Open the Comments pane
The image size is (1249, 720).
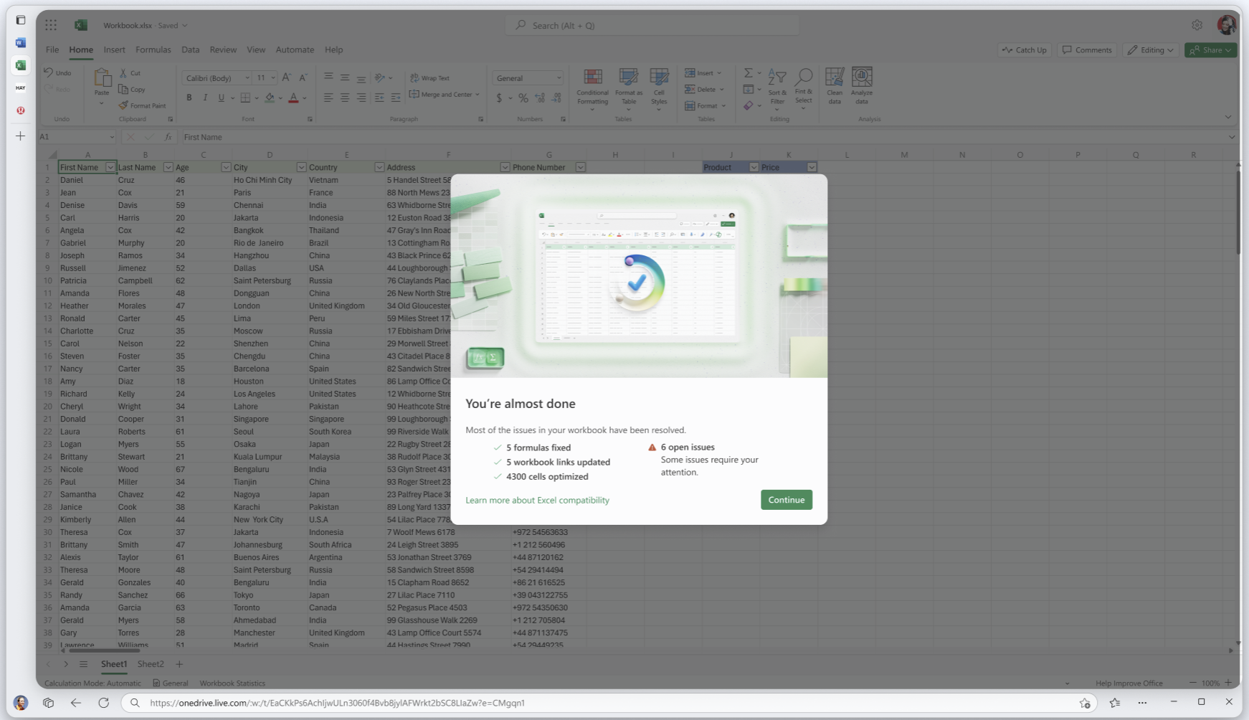1087,50
